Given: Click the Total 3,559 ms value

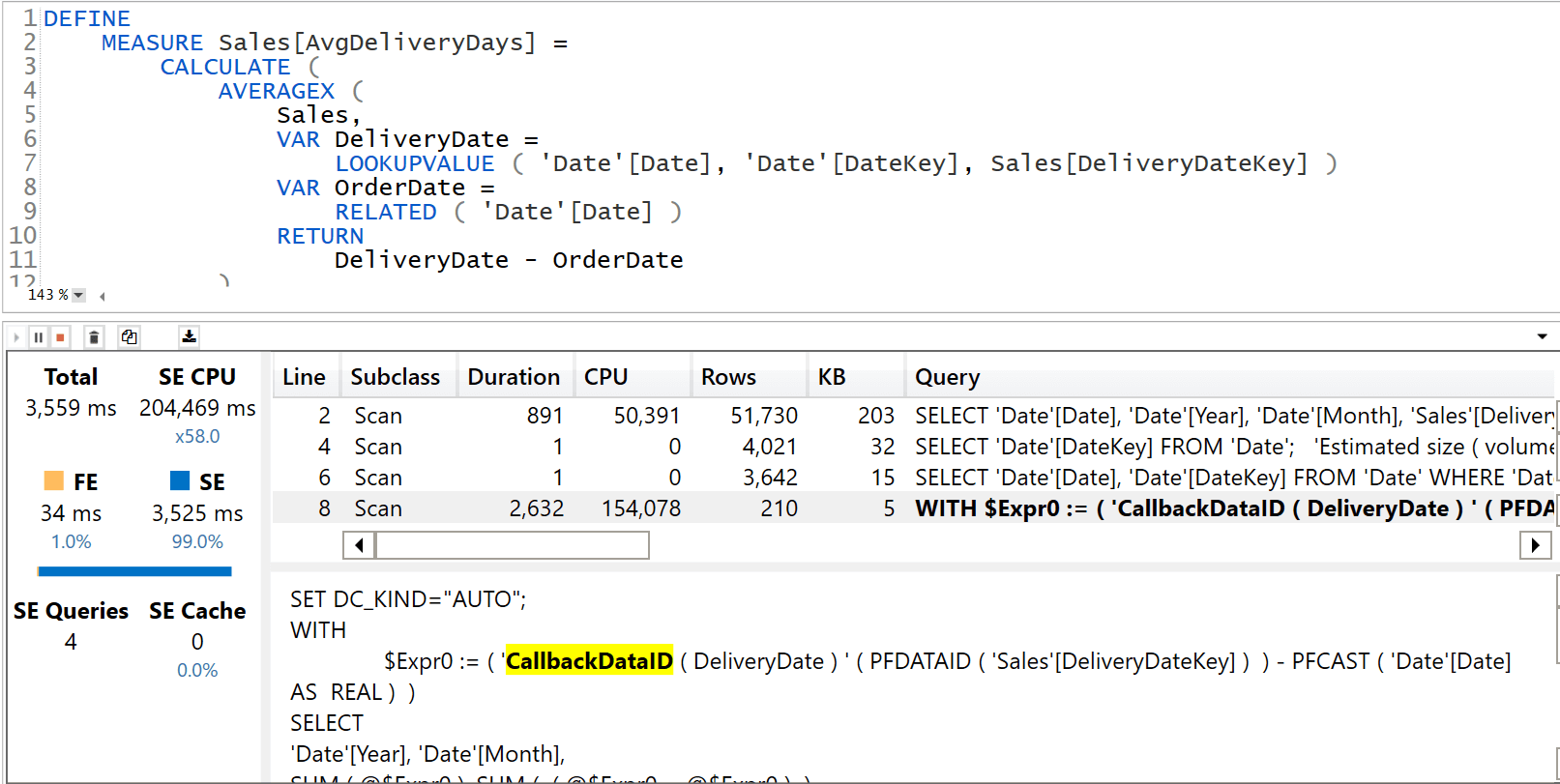Looking at the screenshot, I should coord(71,408).
